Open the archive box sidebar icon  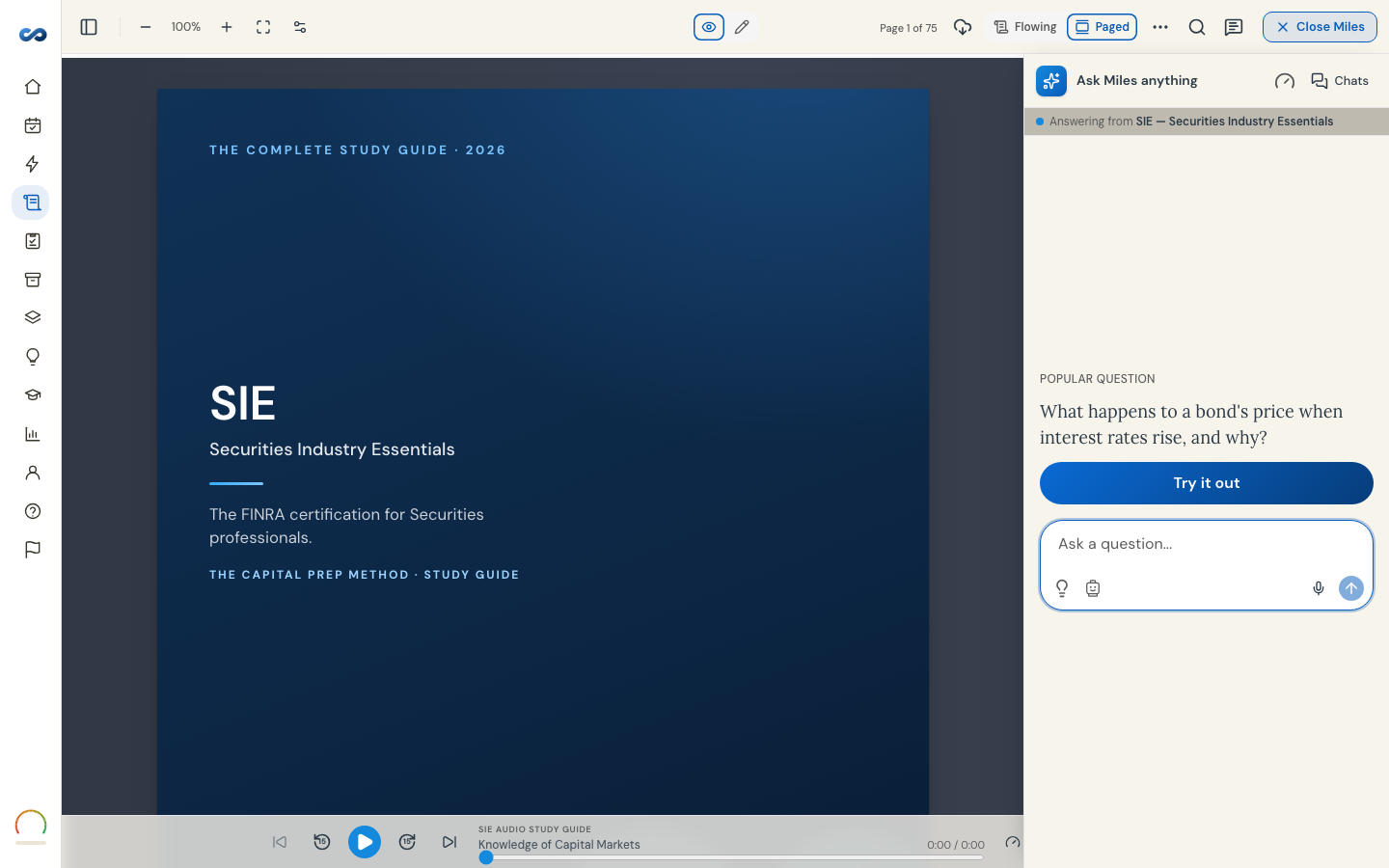33,280
